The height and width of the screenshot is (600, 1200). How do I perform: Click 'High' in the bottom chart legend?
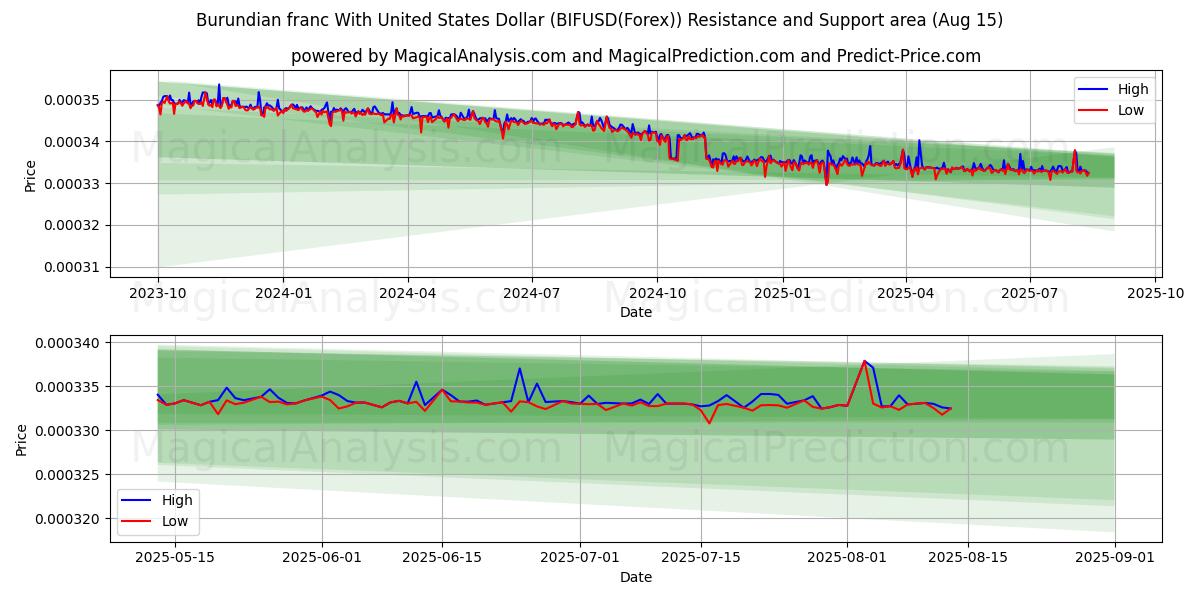(177, 500)
